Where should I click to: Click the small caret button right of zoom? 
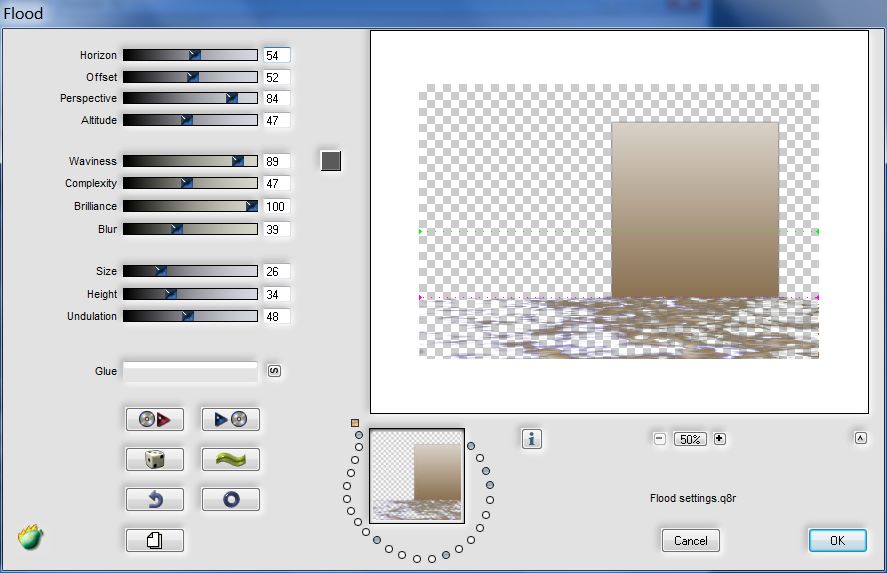pos(860,438)
